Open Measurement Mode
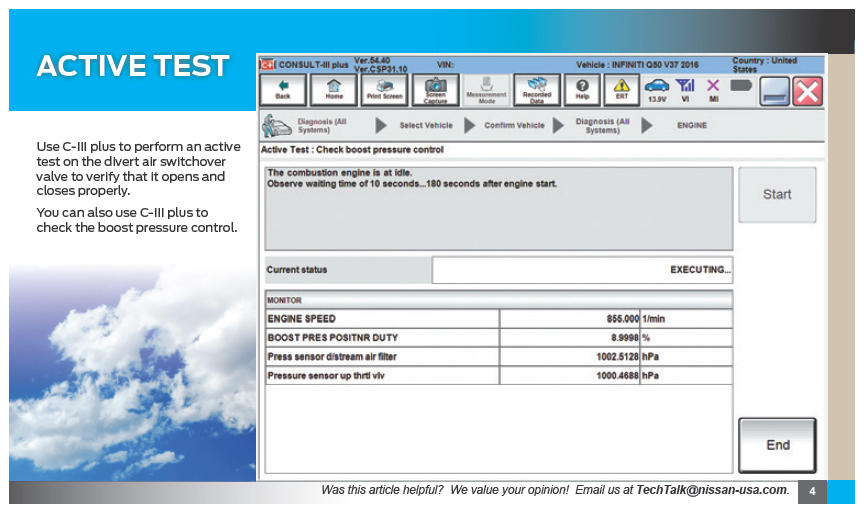 pos(487,90)
